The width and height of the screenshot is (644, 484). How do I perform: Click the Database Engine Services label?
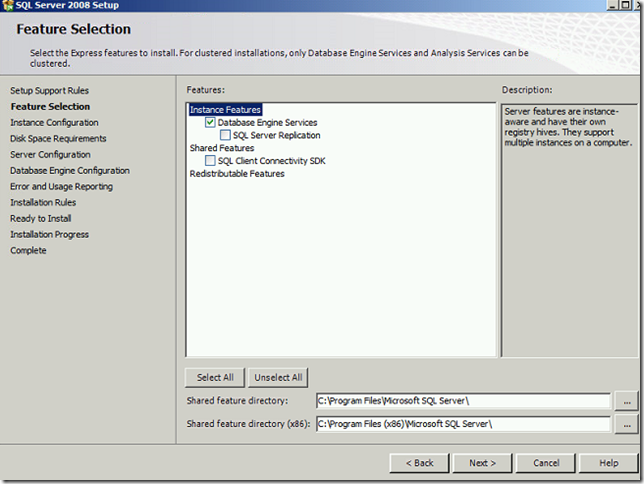[x=267, y=122]
